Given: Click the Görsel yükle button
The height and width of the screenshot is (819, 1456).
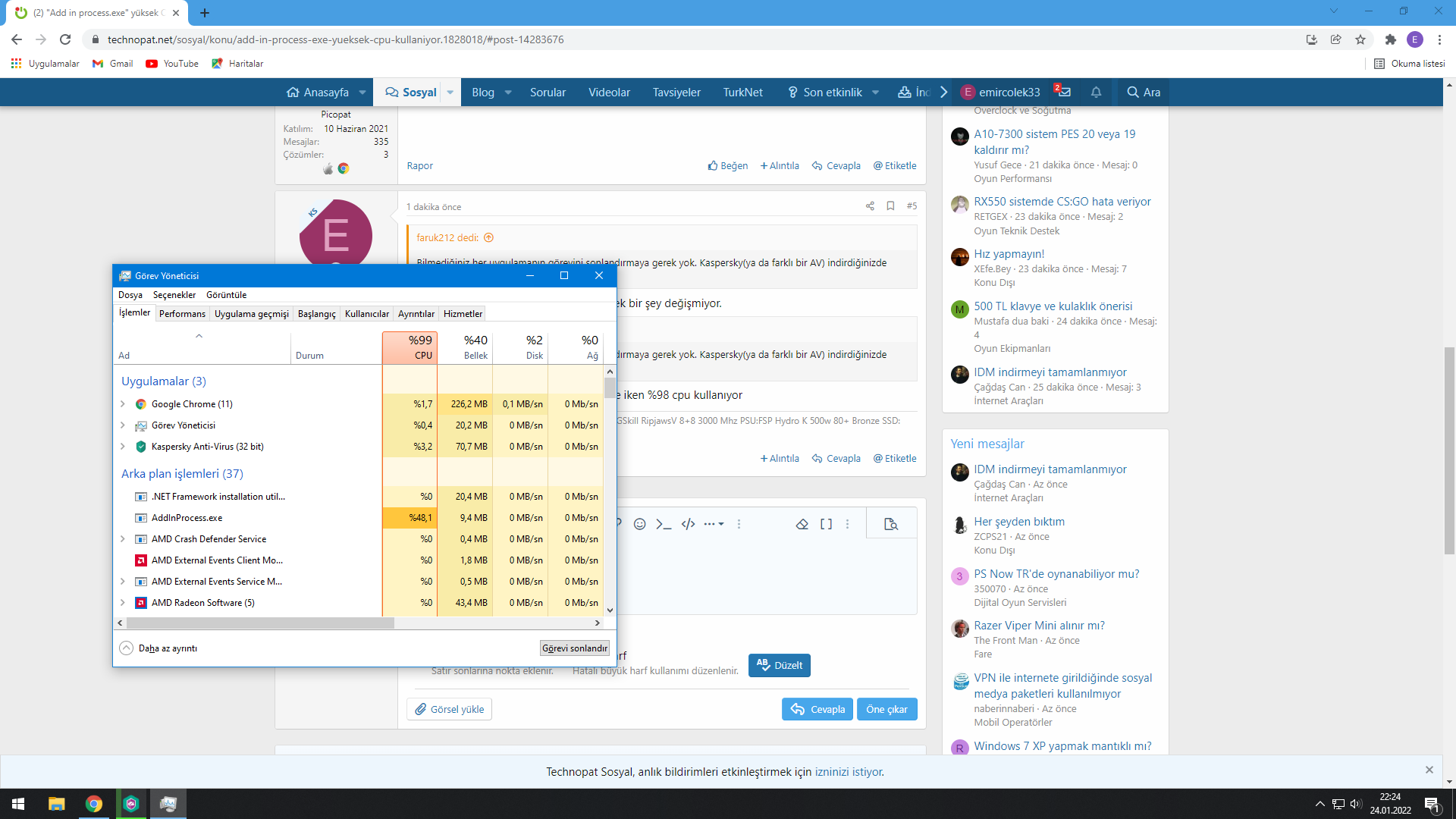Looking at the screenshot, I should 450,709.
